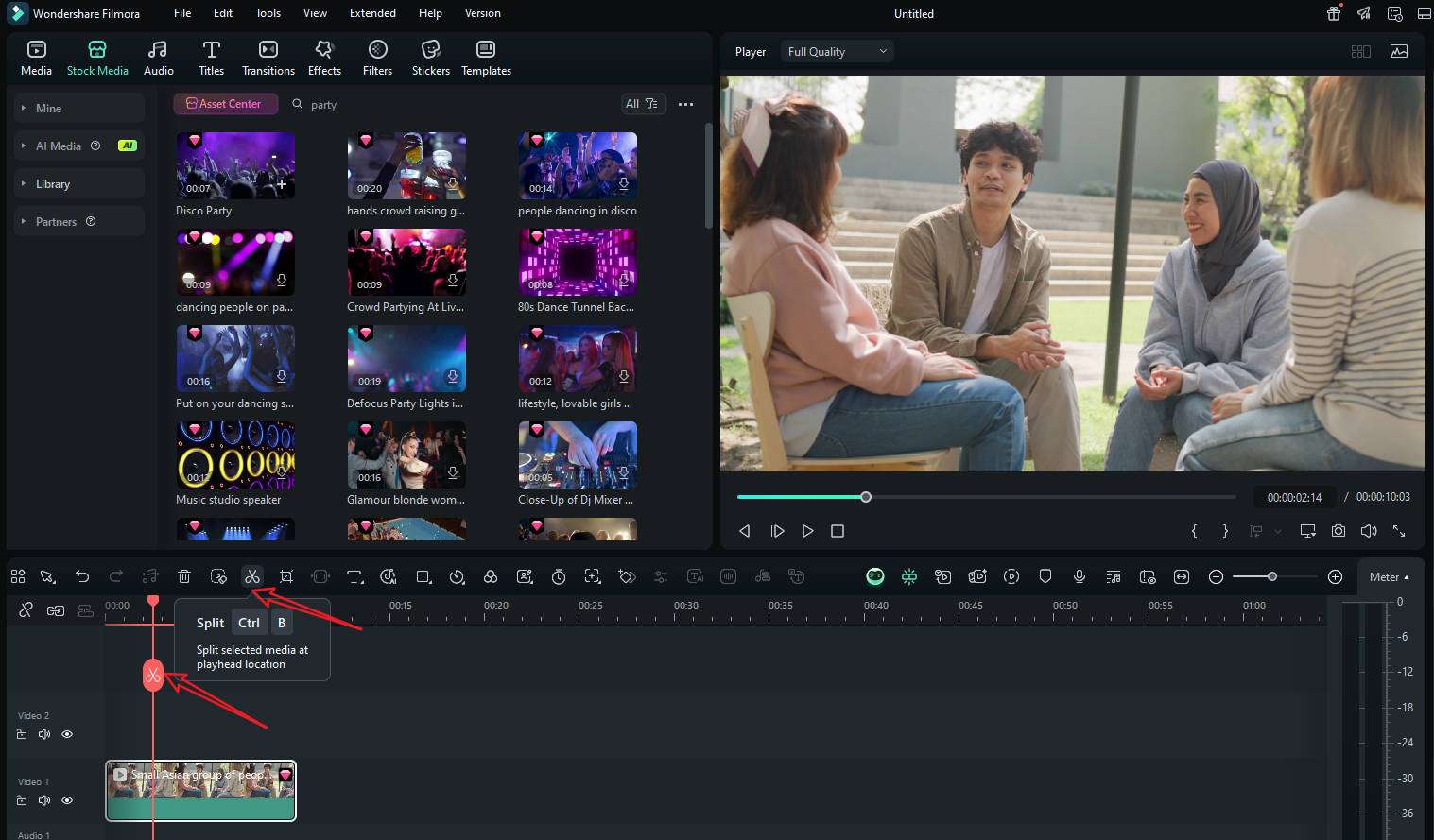Open the File menu
This screenshot has width=1434, height=840.
[182, 13]
